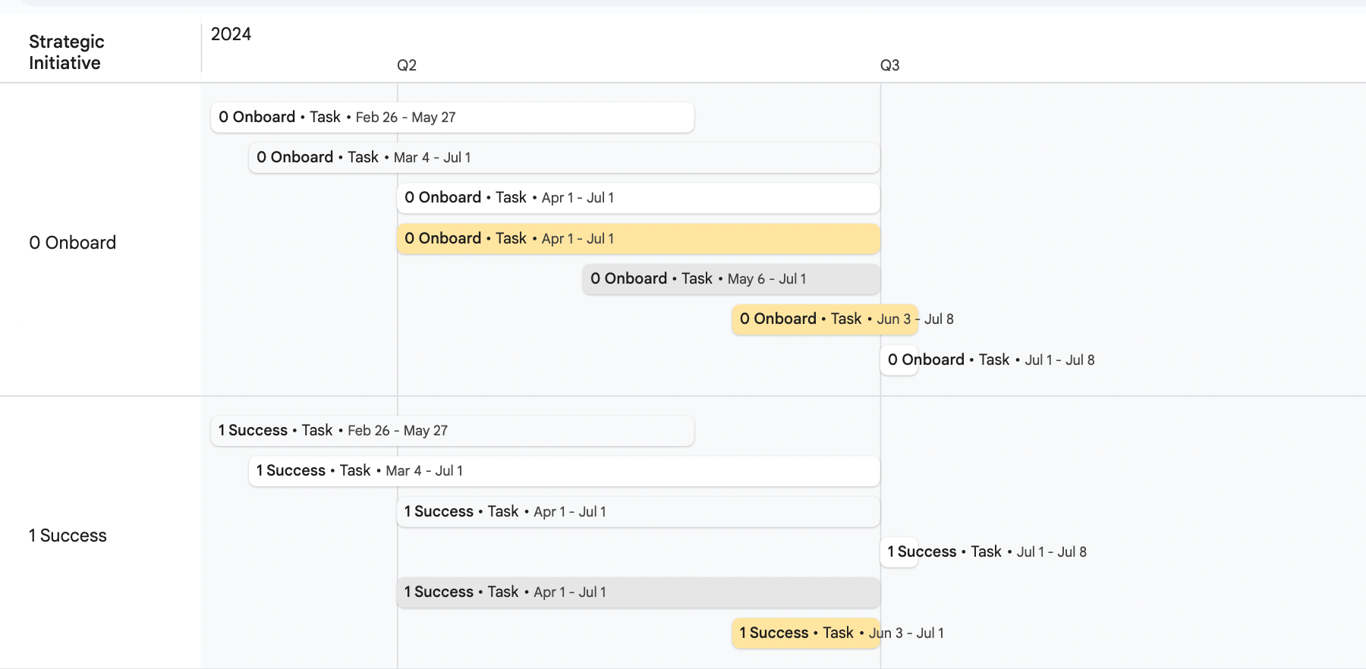The image size is (1366, 669).
Task: Open the 0 Onboard task Jul 1 - Jul 8
Action: click(899, 360)
